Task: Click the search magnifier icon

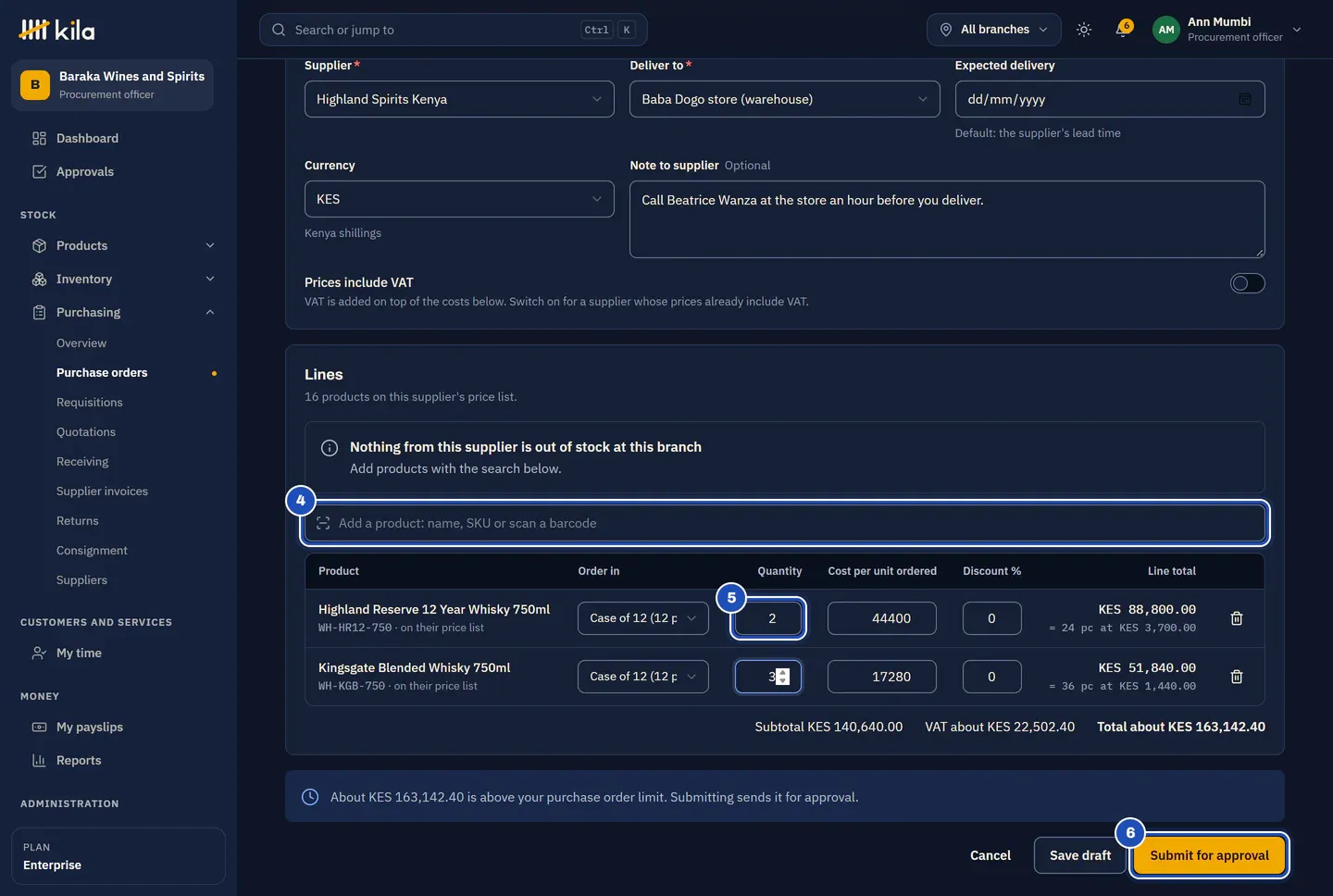Action: [x=279, y=30]
